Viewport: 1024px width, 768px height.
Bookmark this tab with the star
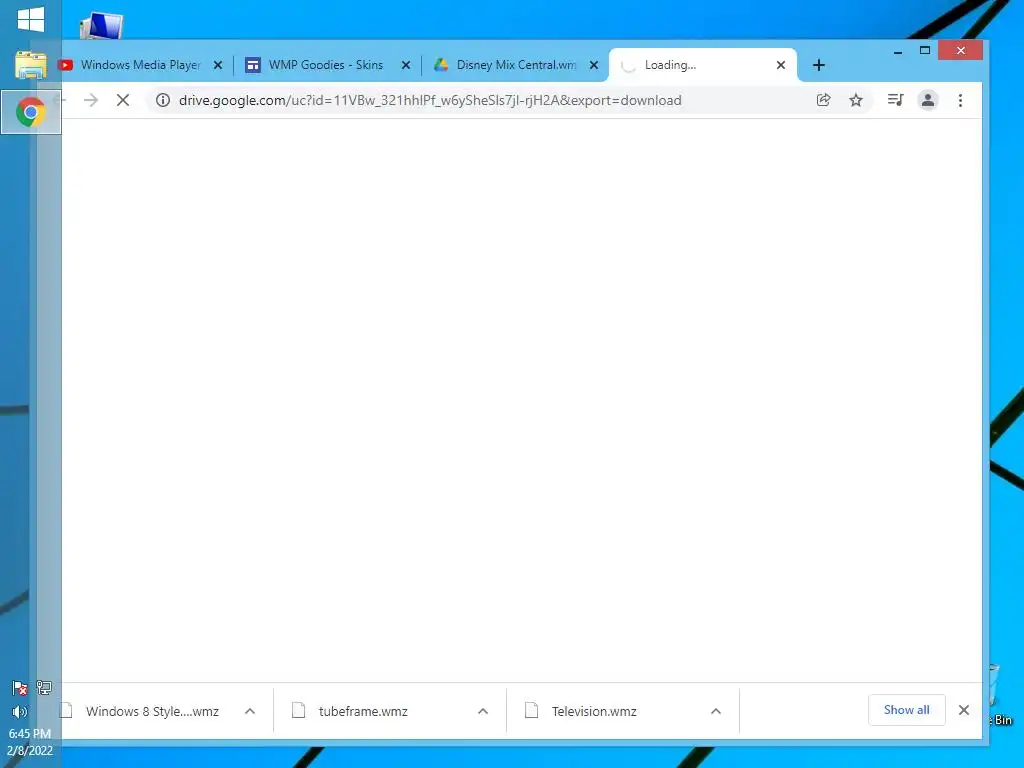(856, 100)
